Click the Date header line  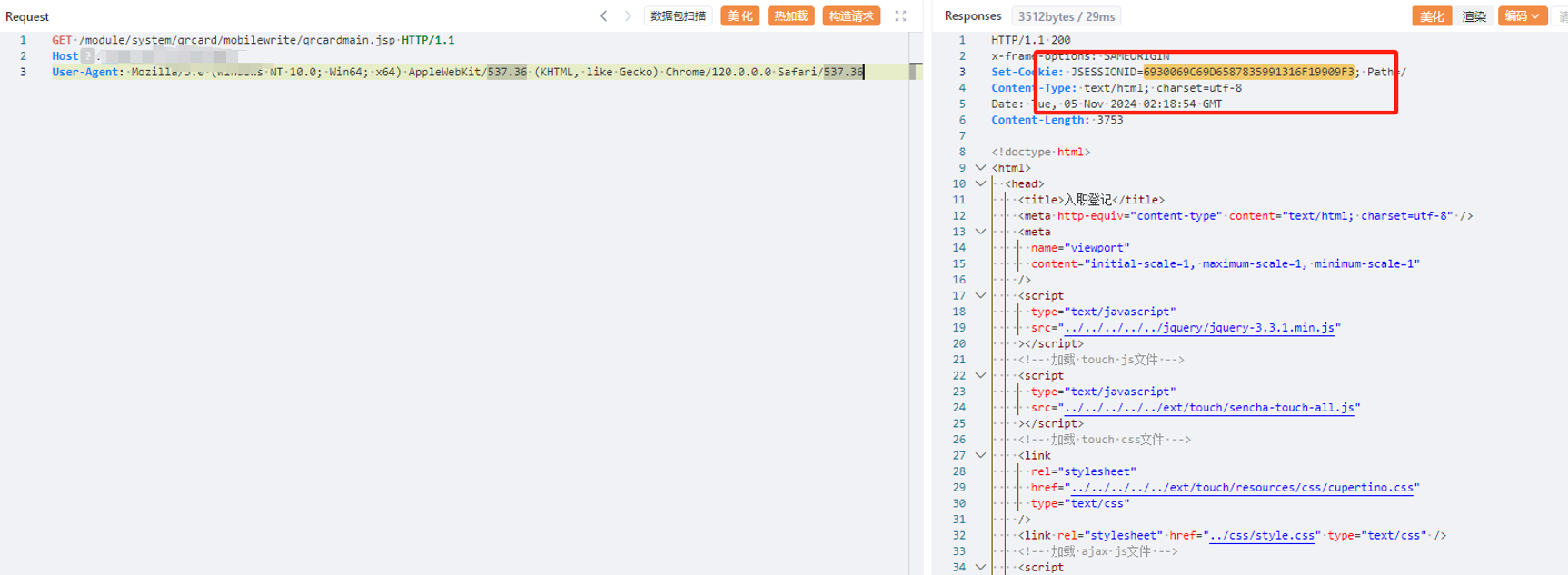click(1107, 104)
